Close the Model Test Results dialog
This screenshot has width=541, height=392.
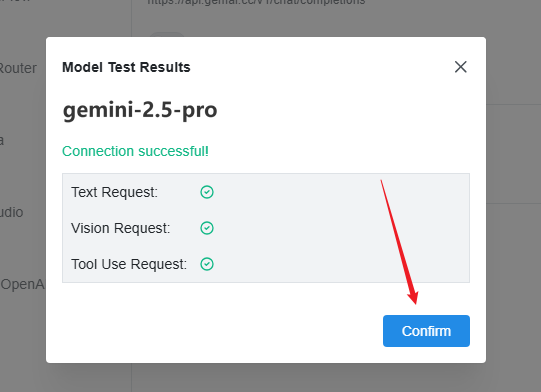pyautogui.click(x=461, y=67)
